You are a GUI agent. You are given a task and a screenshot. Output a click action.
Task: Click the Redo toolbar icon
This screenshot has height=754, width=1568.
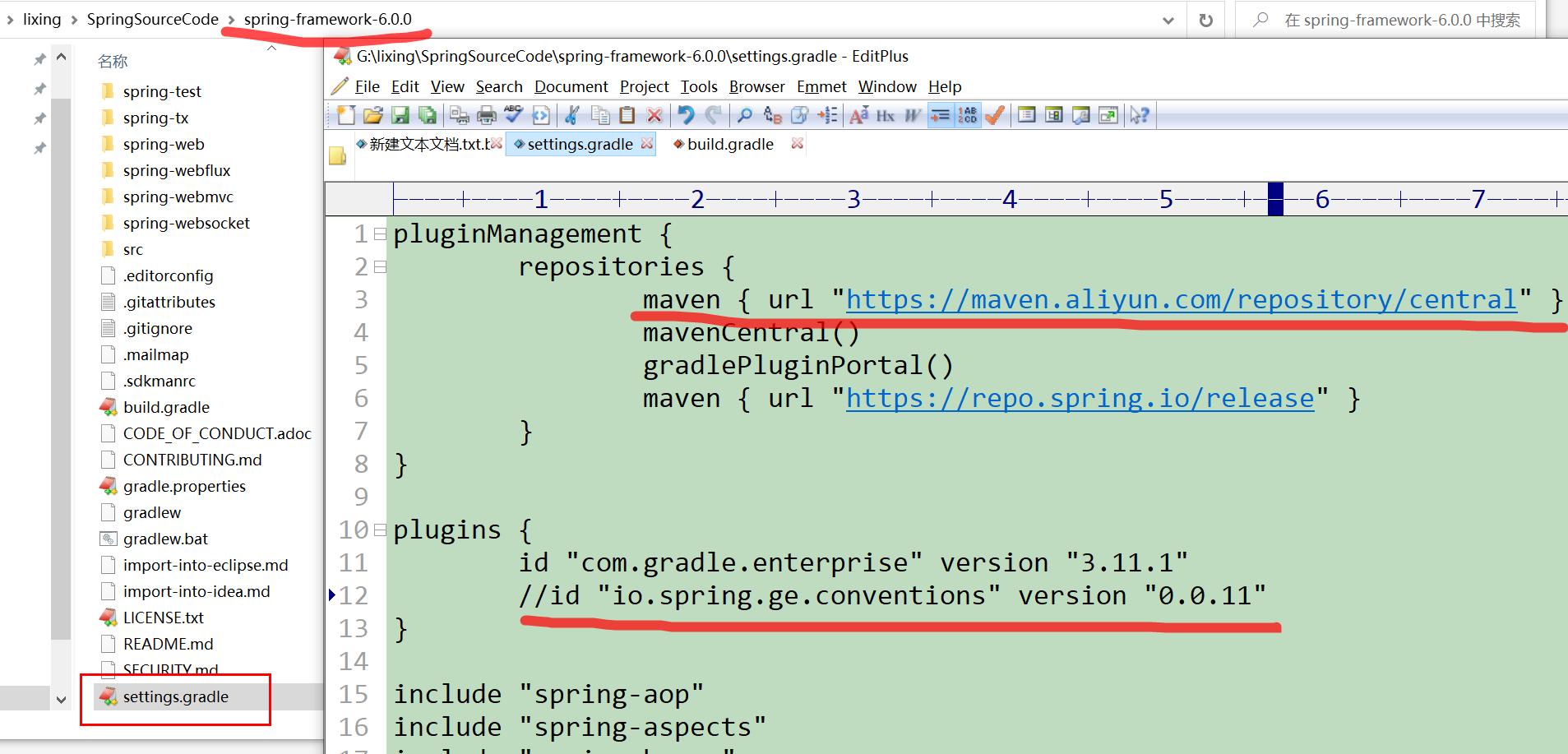point(714,115)
